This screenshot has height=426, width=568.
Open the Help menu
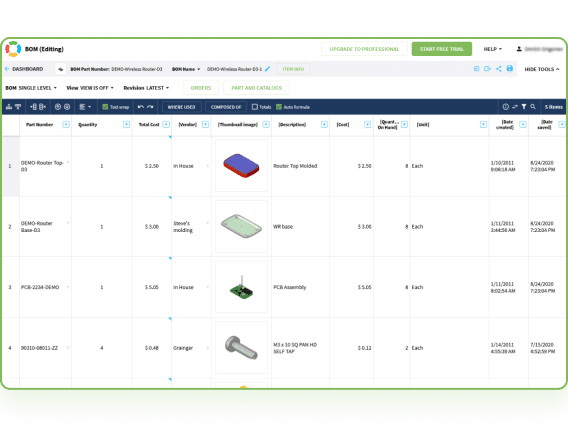493,49
